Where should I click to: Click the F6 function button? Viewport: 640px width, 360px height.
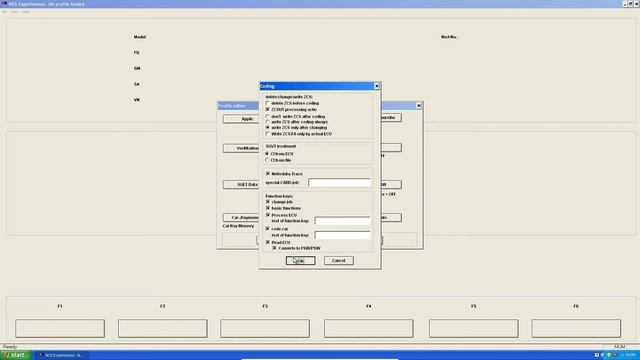(x=576, y=329)
